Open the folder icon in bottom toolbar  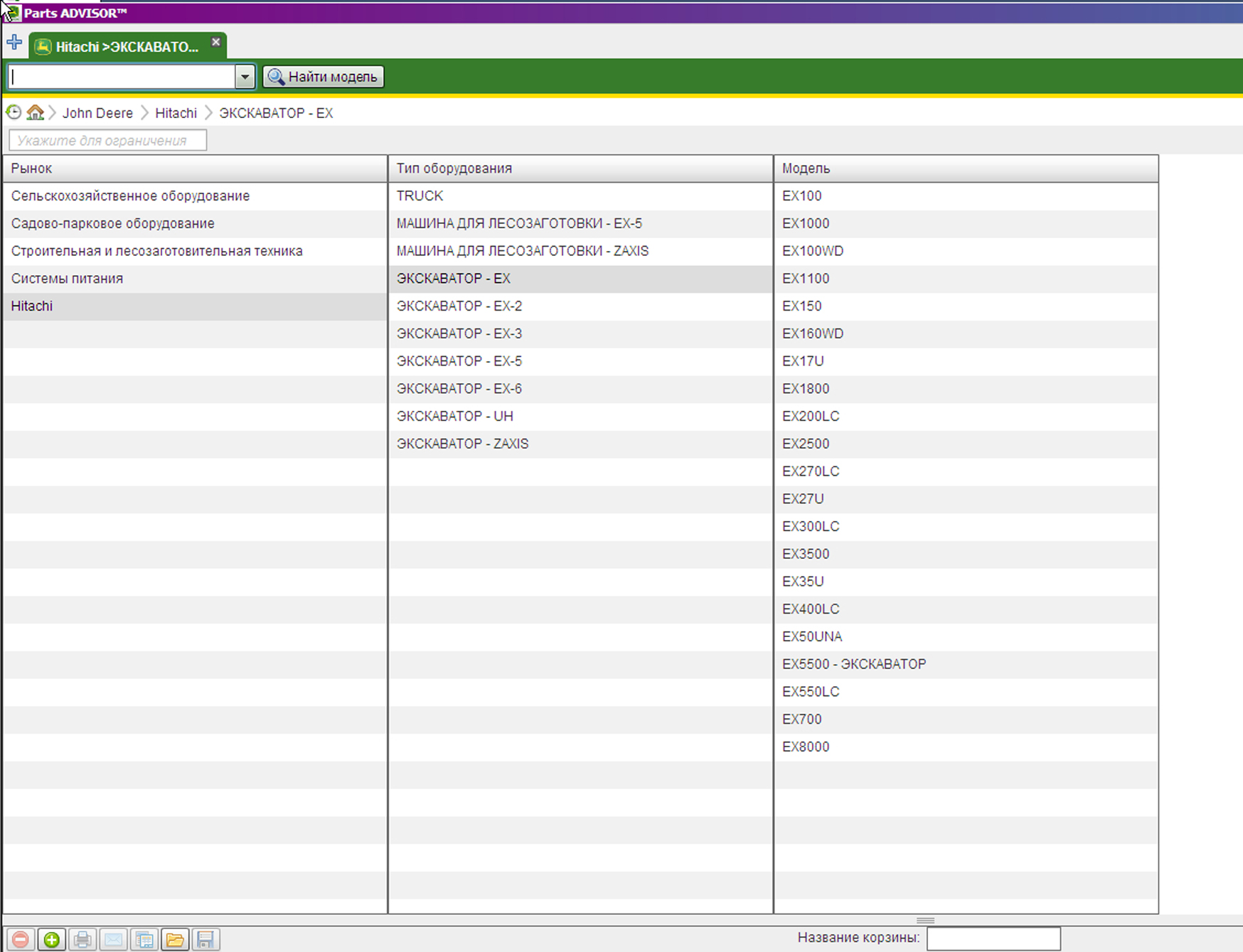175,939
